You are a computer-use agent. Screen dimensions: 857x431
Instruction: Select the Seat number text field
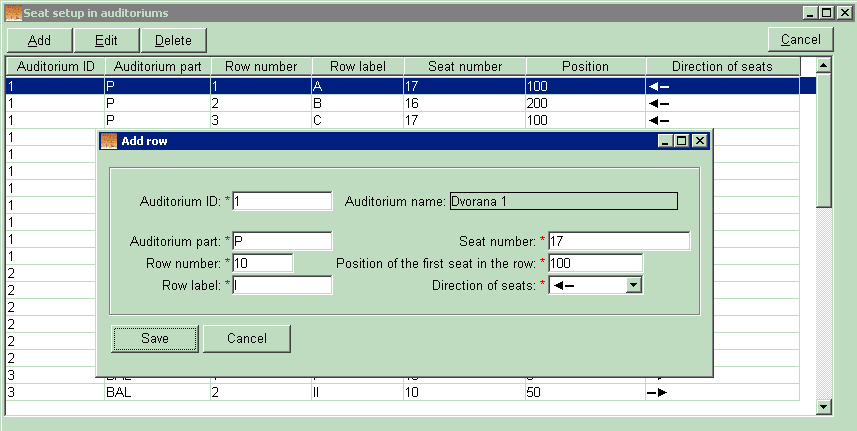pyautogui.click(x=619, y=241)
